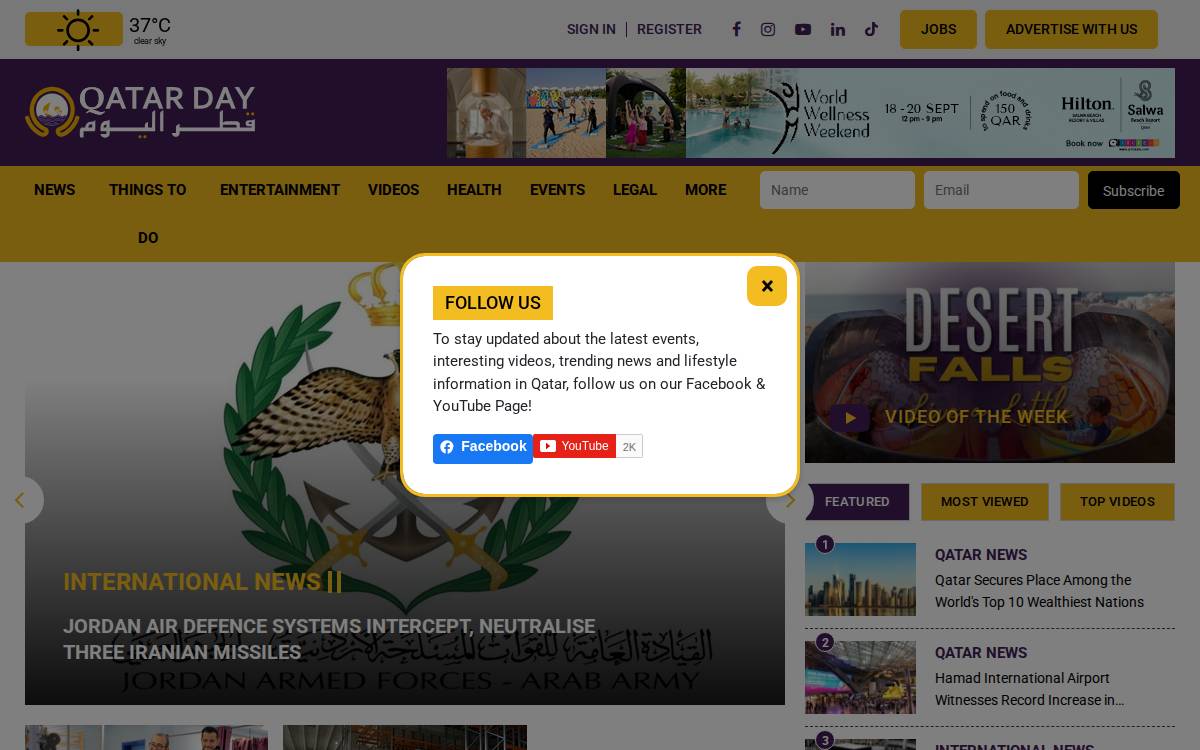Open the YouTube icon in the header
Screen dimensions: 1200x750
[803, 29]
